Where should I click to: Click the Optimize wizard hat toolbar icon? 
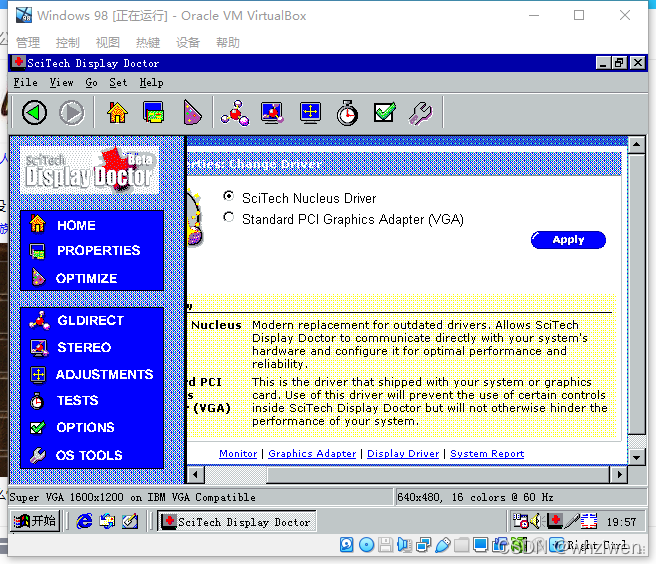[x=192, y=113]
